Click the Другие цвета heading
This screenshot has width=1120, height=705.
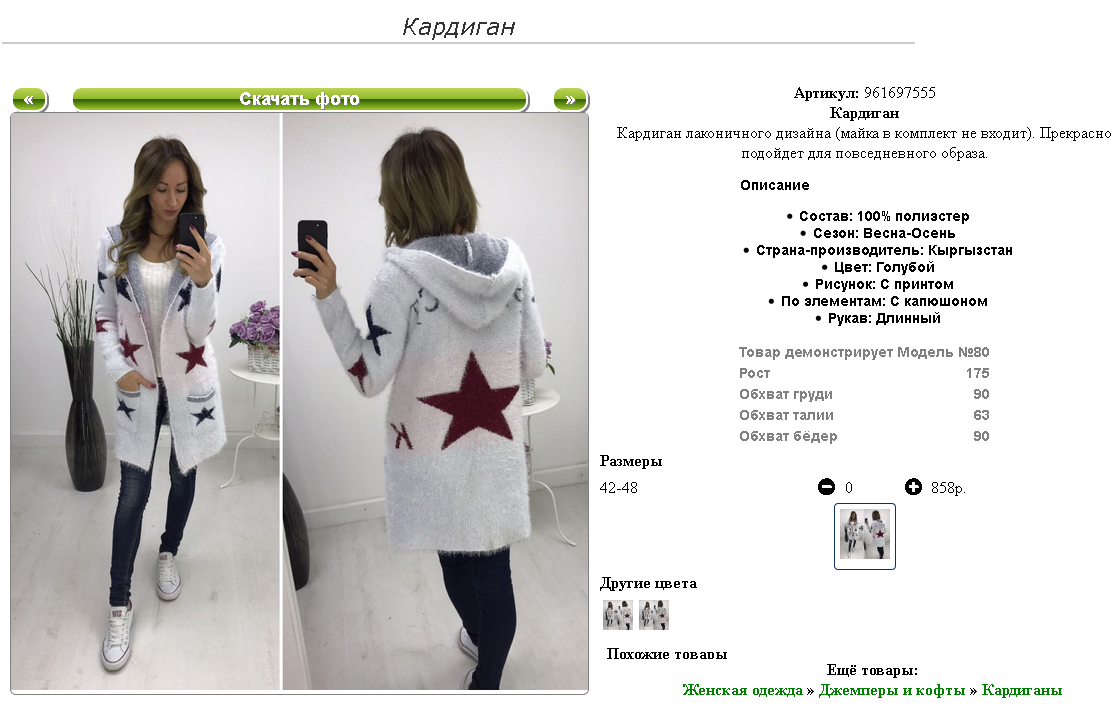pyautogui.click(x=648, y=584)
